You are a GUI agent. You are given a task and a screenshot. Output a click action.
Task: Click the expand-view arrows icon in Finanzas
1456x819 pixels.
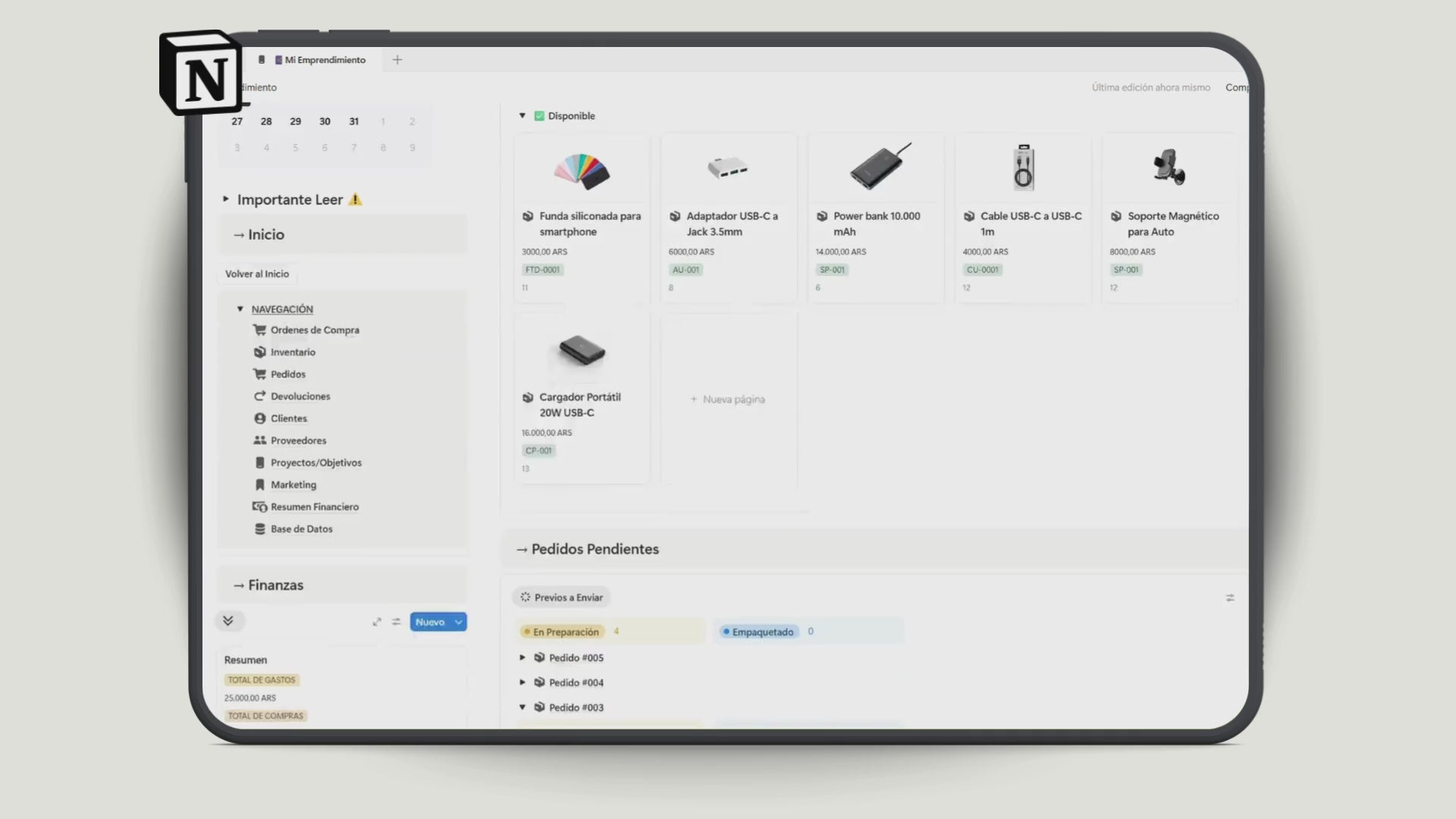click(x=377, y=622)
